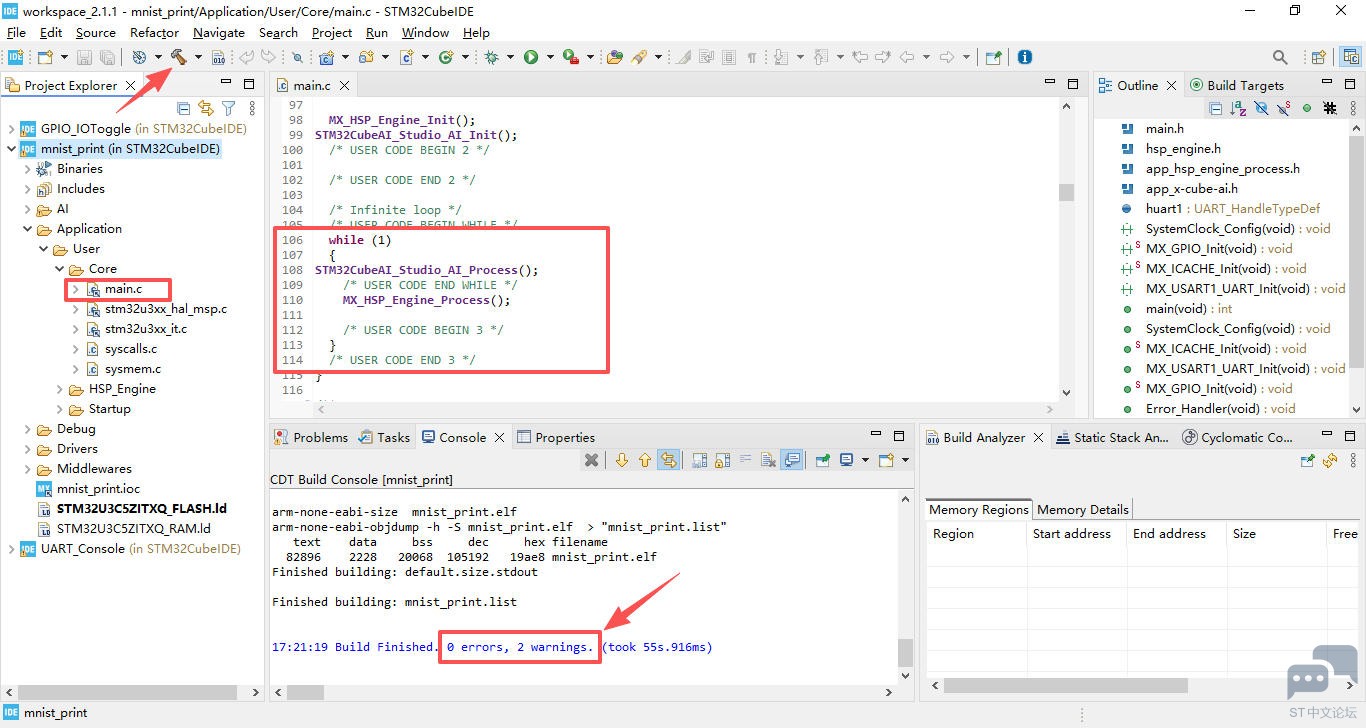The width and height of the screenshot is (1366, 728).
Task: Open the toolbar Search magnifier icon
Action: tap(1280, 57)
